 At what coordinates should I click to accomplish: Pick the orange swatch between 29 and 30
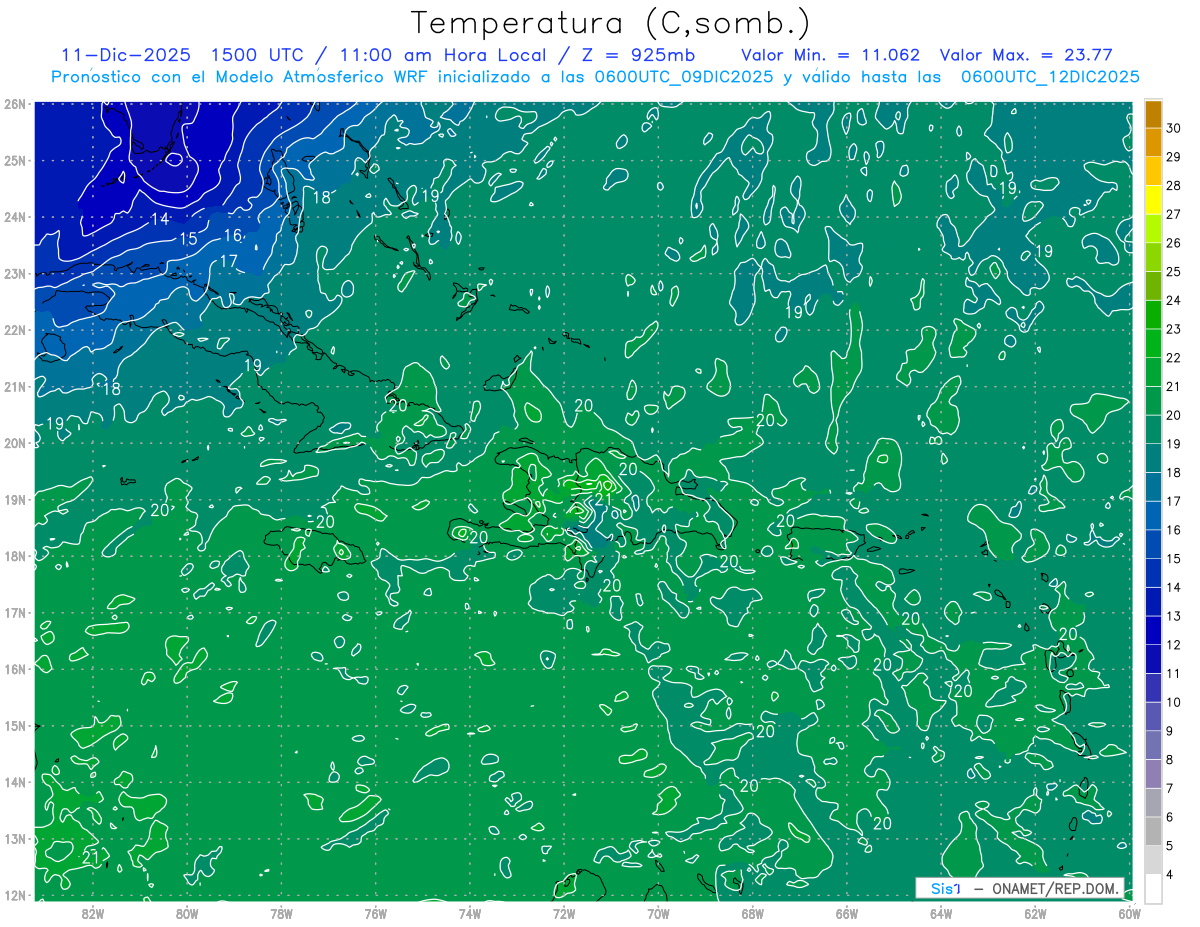1154,142
